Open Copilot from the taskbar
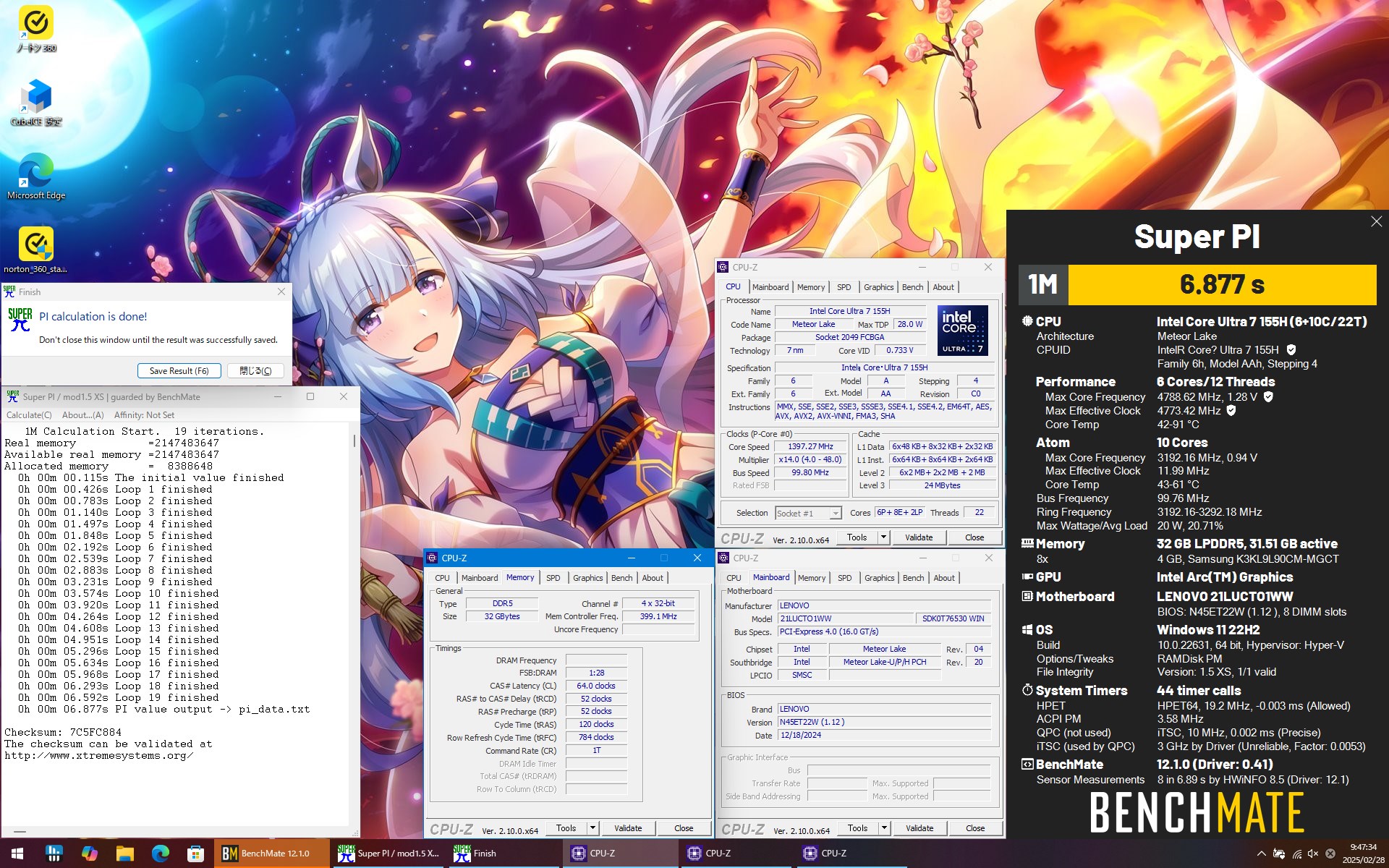 (x=90, y=854)
